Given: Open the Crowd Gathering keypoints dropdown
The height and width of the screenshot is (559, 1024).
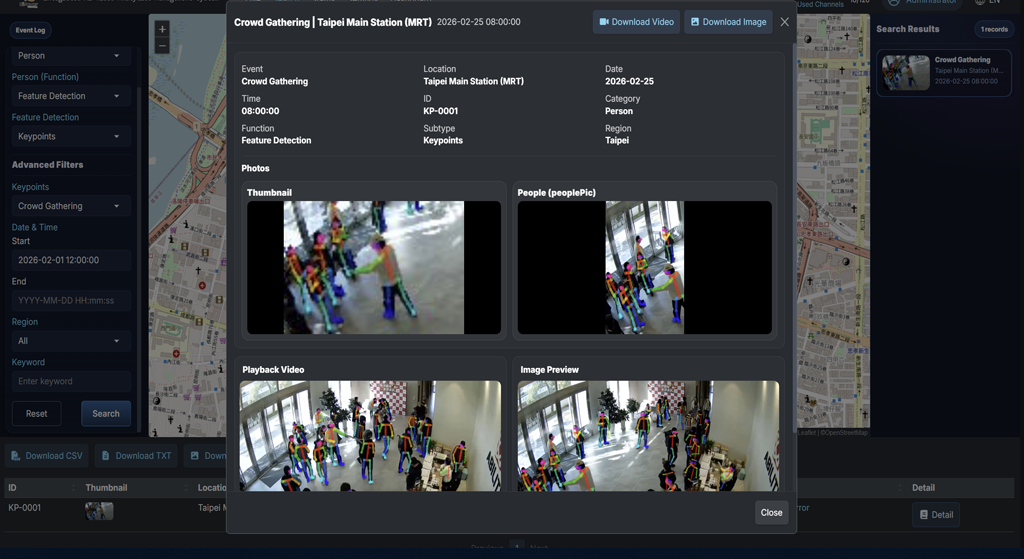Looking at the screenshot, I should 71,206.
